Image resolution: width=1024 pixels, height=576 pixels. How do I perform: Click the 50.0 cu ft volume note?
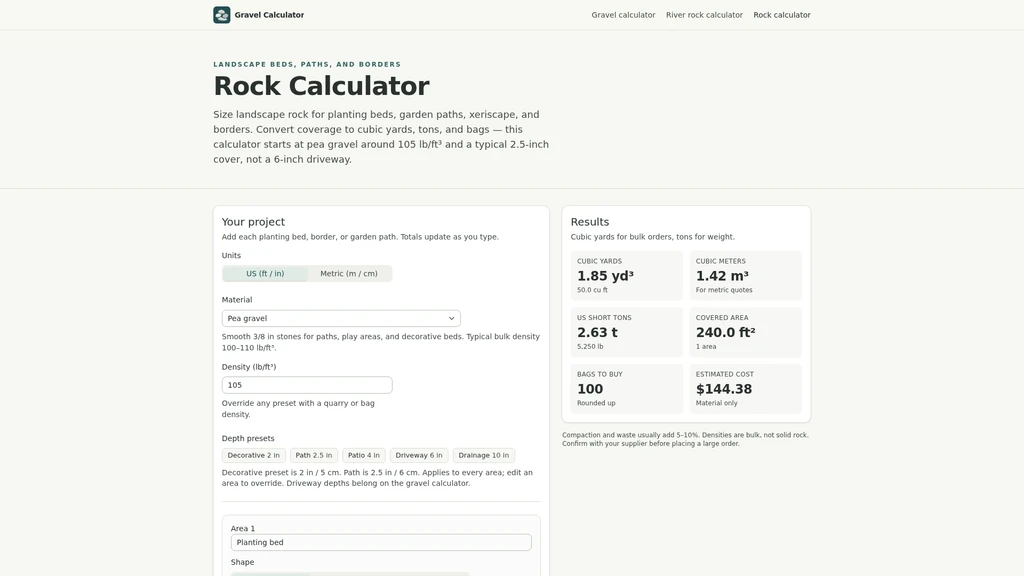click(x=592, y=290)
